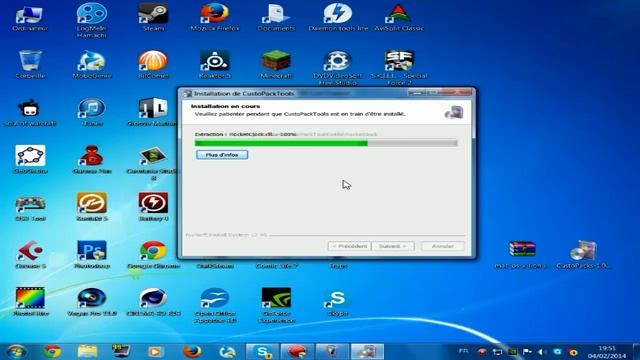Click the DVDVideoSoft Free Studio icon
Viewport: 640px width, 360px height.
tap(338, 68)
